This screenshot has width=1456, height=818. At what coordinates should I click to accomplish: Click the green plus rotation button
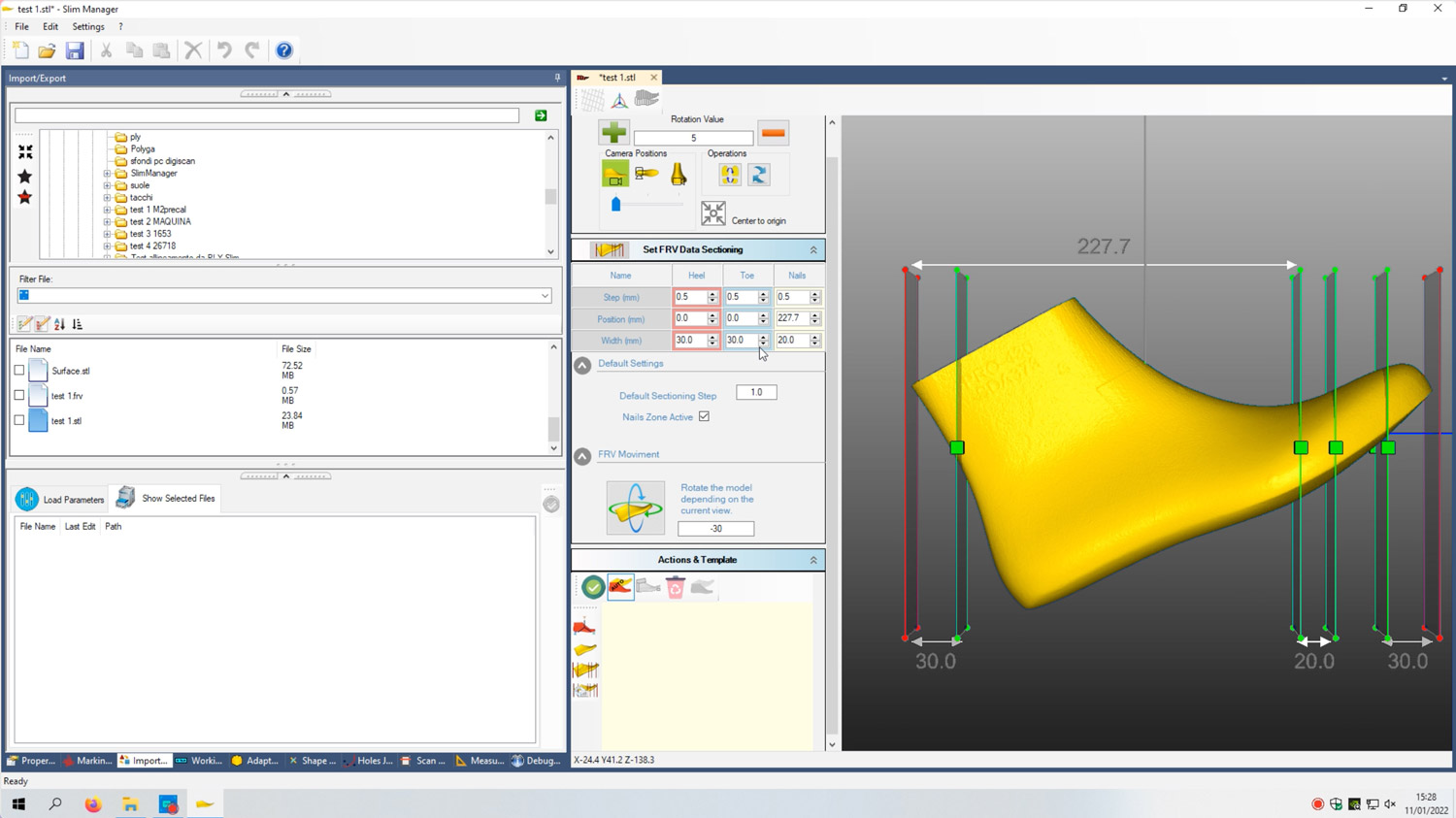(613, 132)
